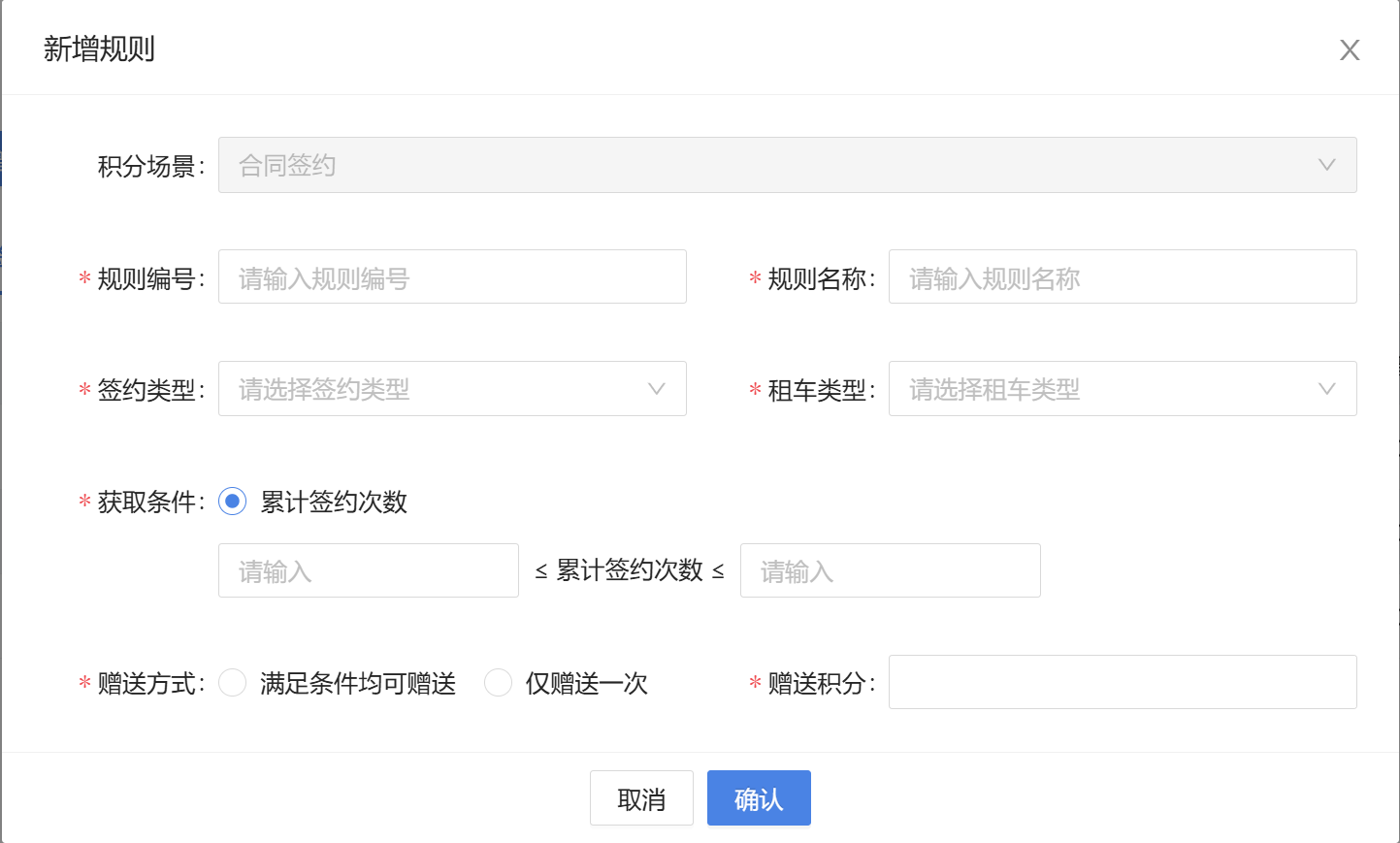
Task: Focus the 规则名称 input field
Action: click(x=1122, y=277)
